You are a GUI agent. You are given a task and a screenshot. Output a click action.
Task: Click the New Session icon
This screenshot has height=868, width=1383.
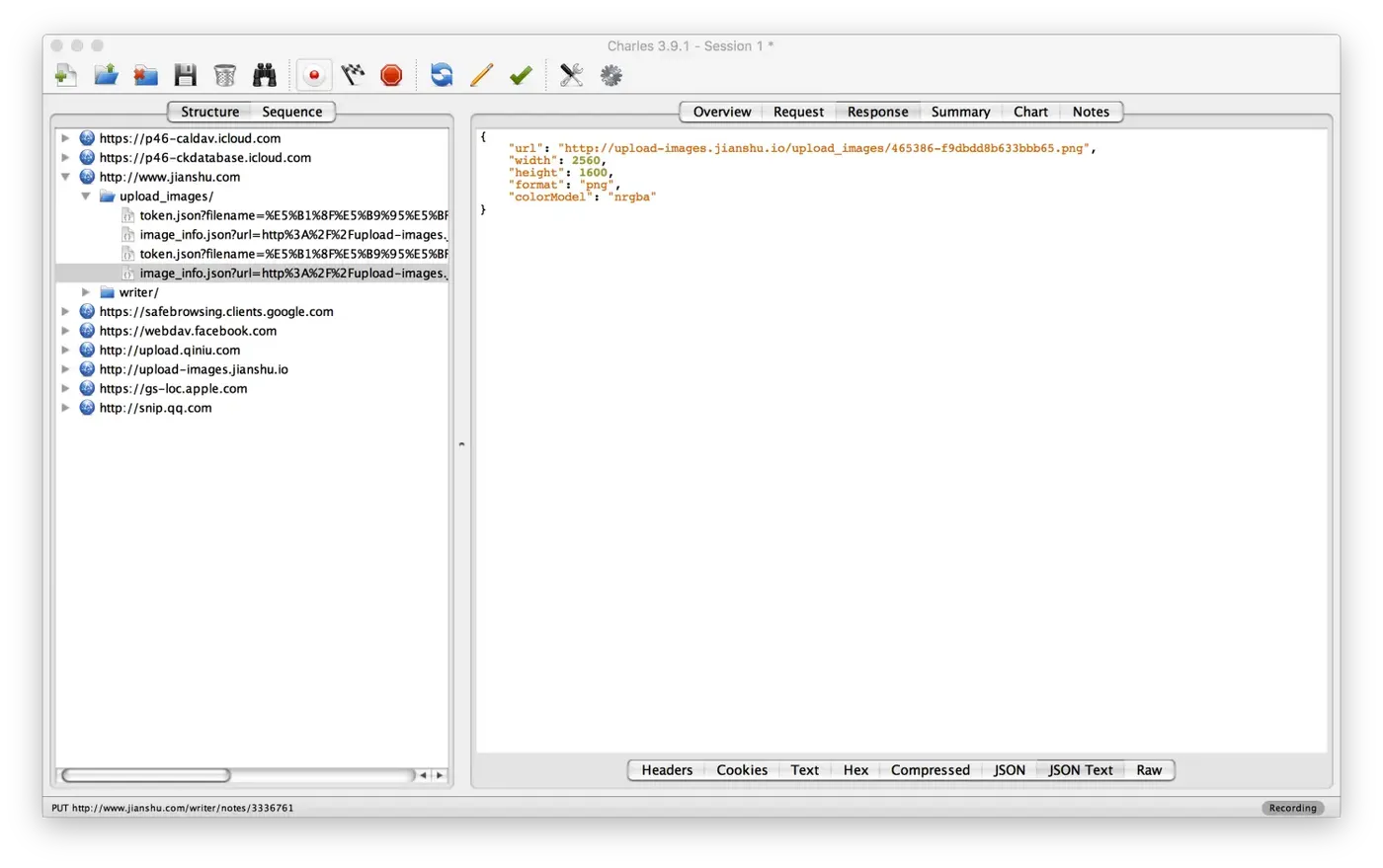[x=66, y=75]
